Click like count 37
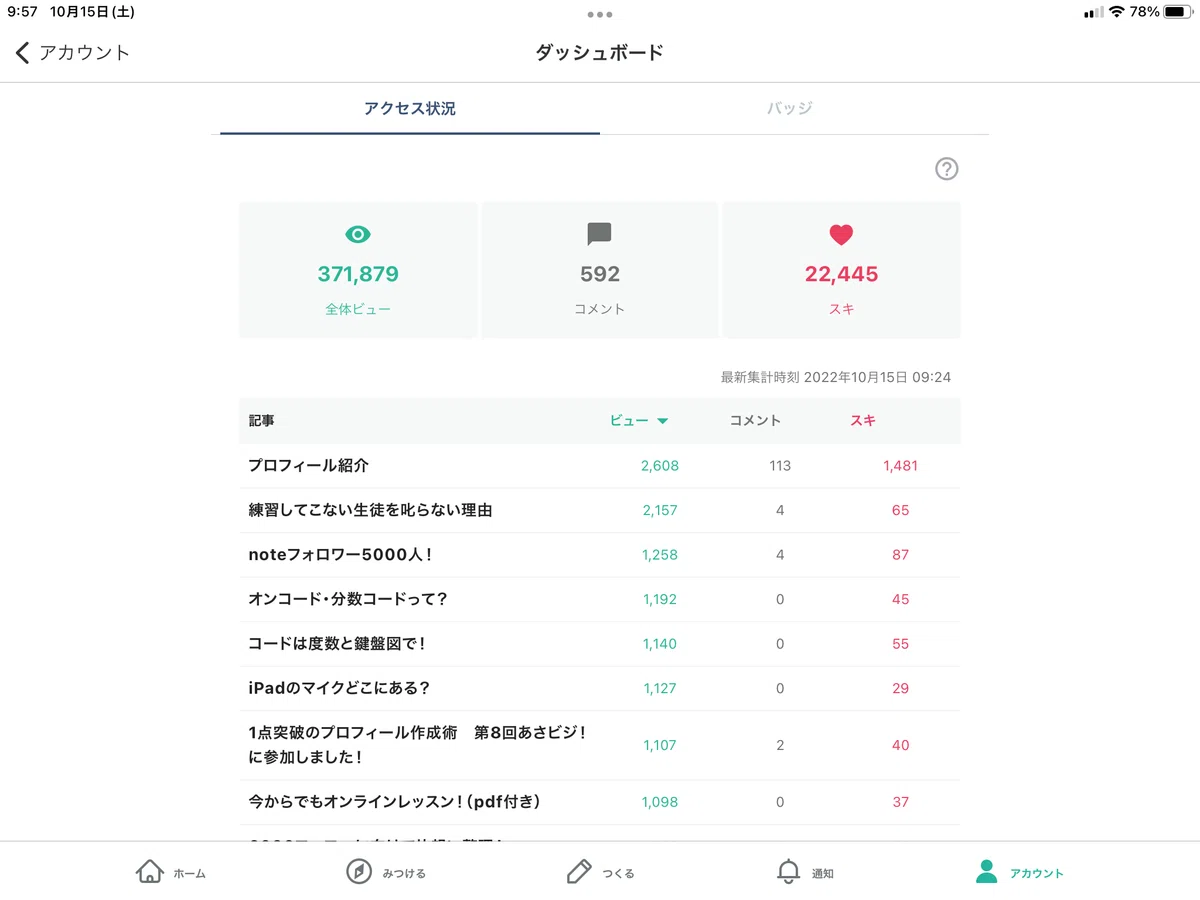Screen dimensions: 1200x900 (x=900, y=802)
